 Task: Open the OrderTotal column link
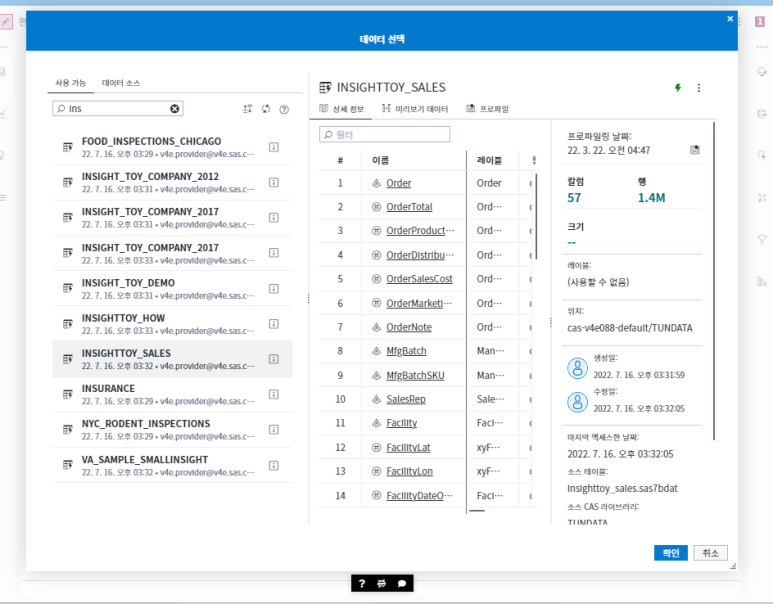click(409, 207)
